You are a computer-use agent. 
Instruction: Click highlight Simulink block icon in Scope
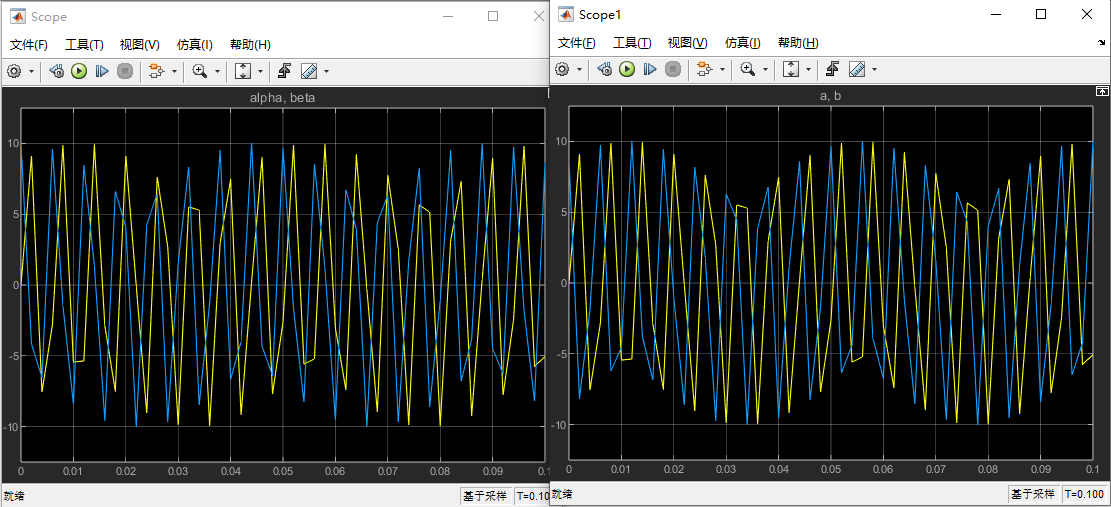(x=157, y=71)
